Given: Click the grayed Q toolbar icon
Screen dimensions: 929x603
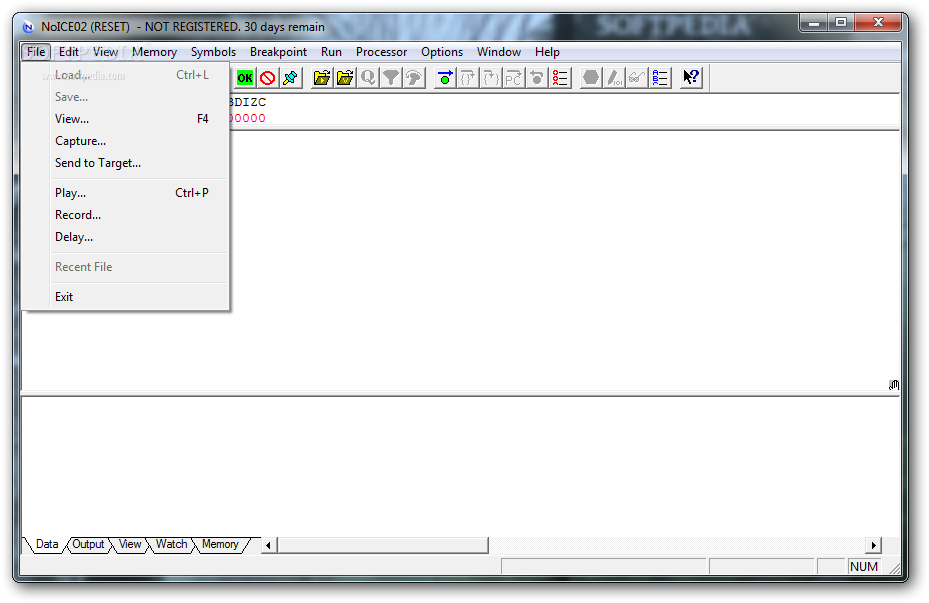Looking at the screenshot, I should [x=368, y=78].
